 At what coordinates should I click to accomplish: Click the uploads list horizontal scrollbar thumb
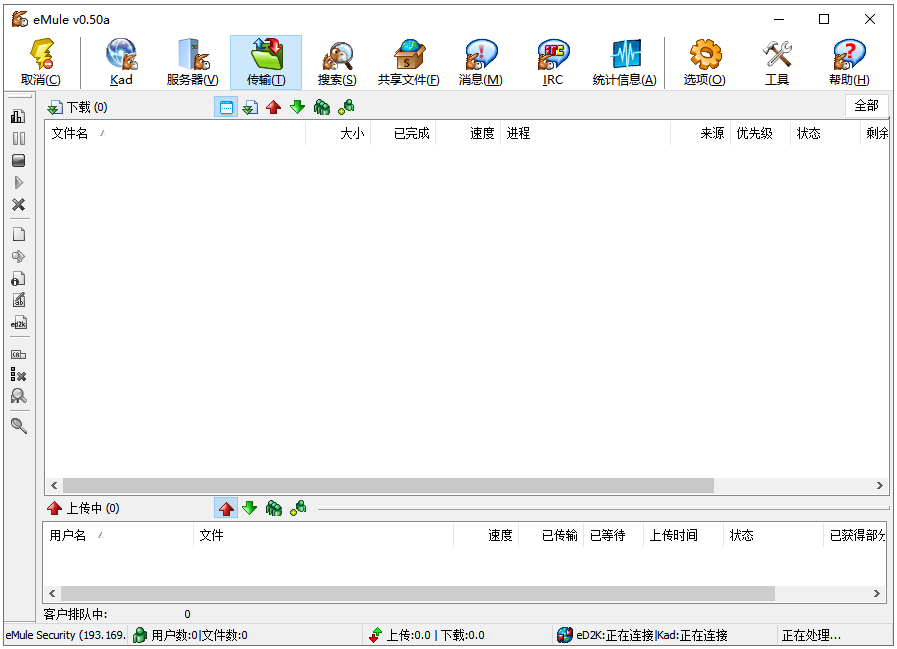point(418,593)
